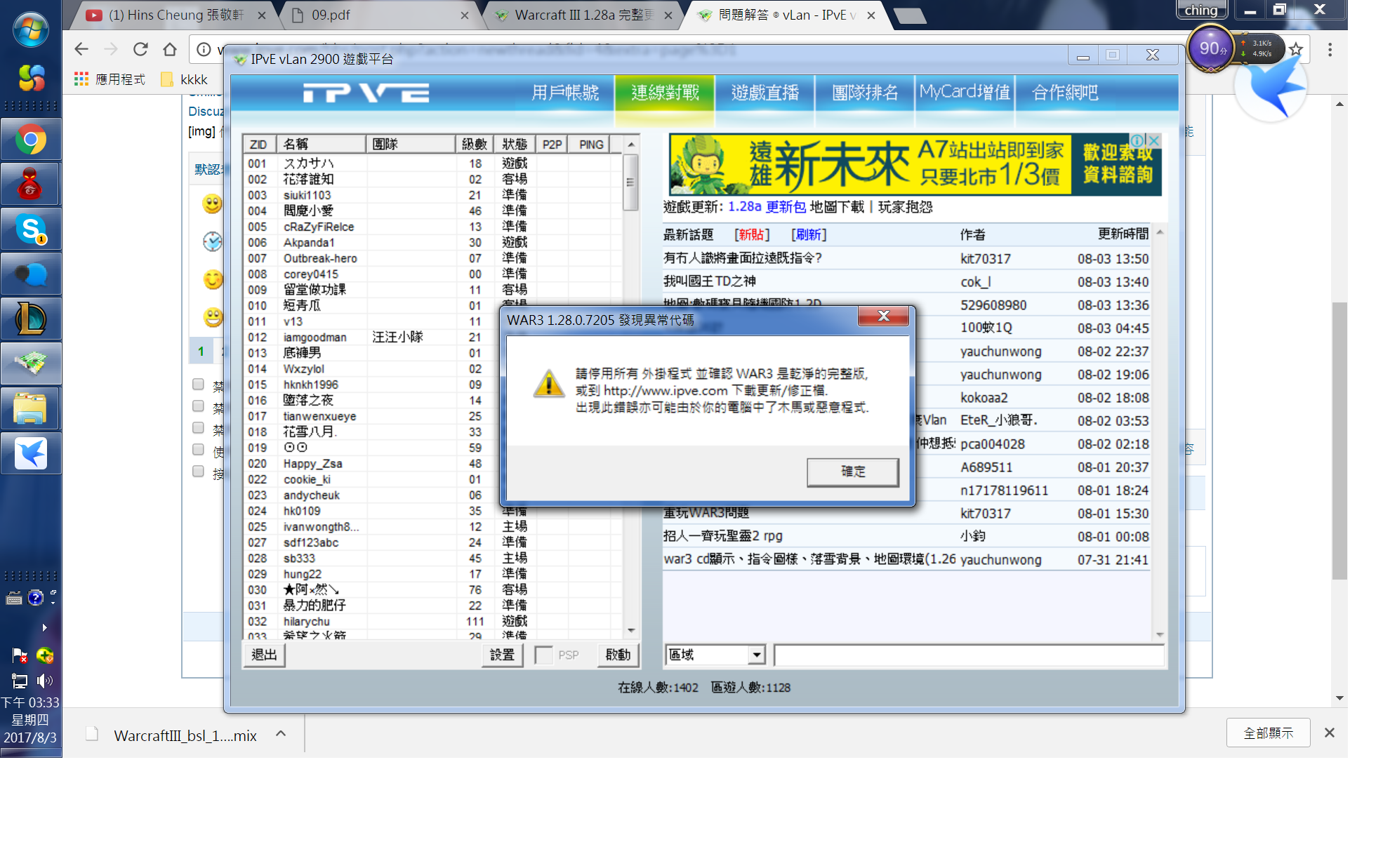Switch to 遊戲直播 tab
Viewport: 1390px width, 868px height.
coord(764,93)
